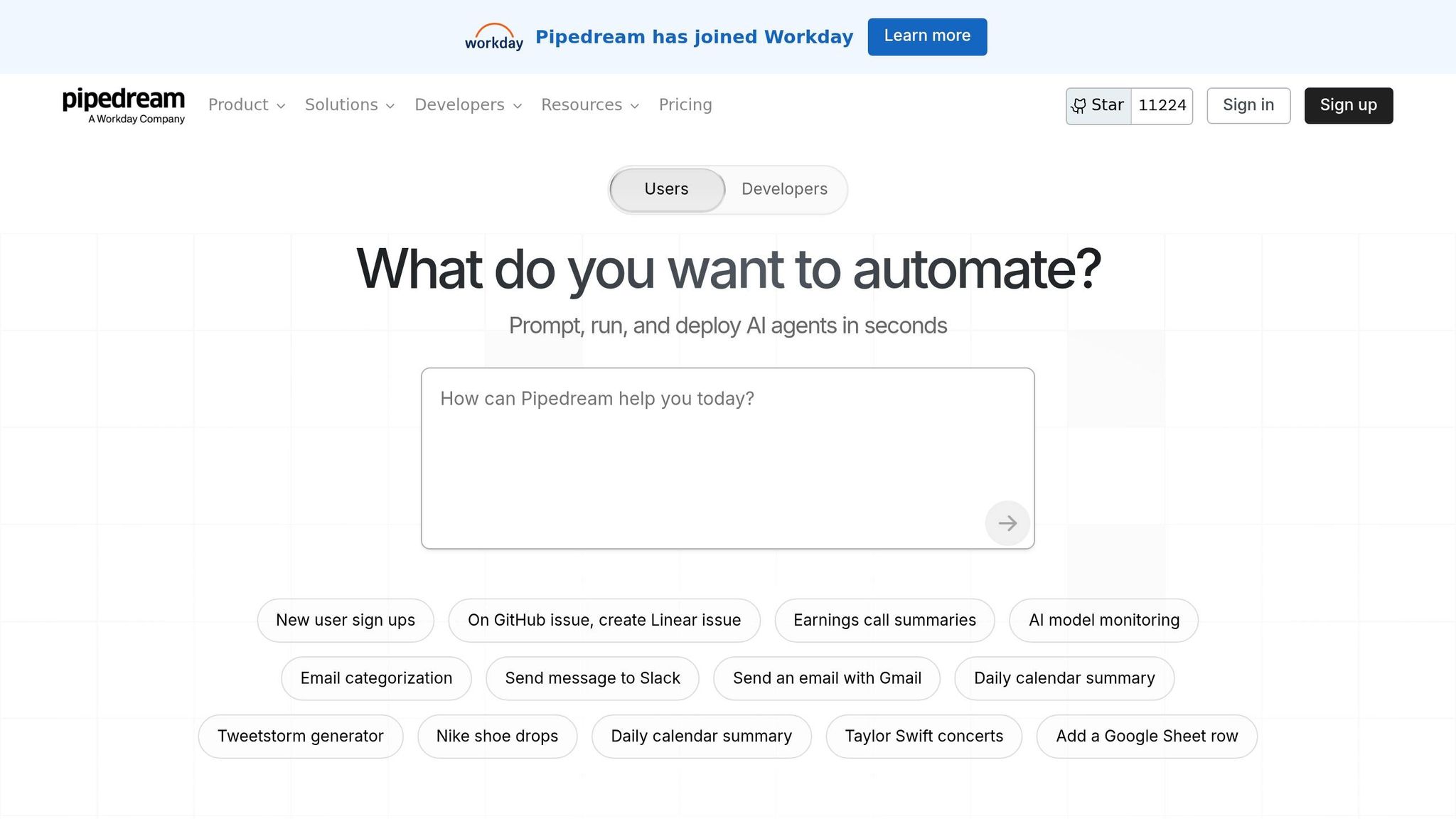Viewport: 1456px width, 819px height.
Task: Click the GitHub Star icon button
Action: 1098,106
